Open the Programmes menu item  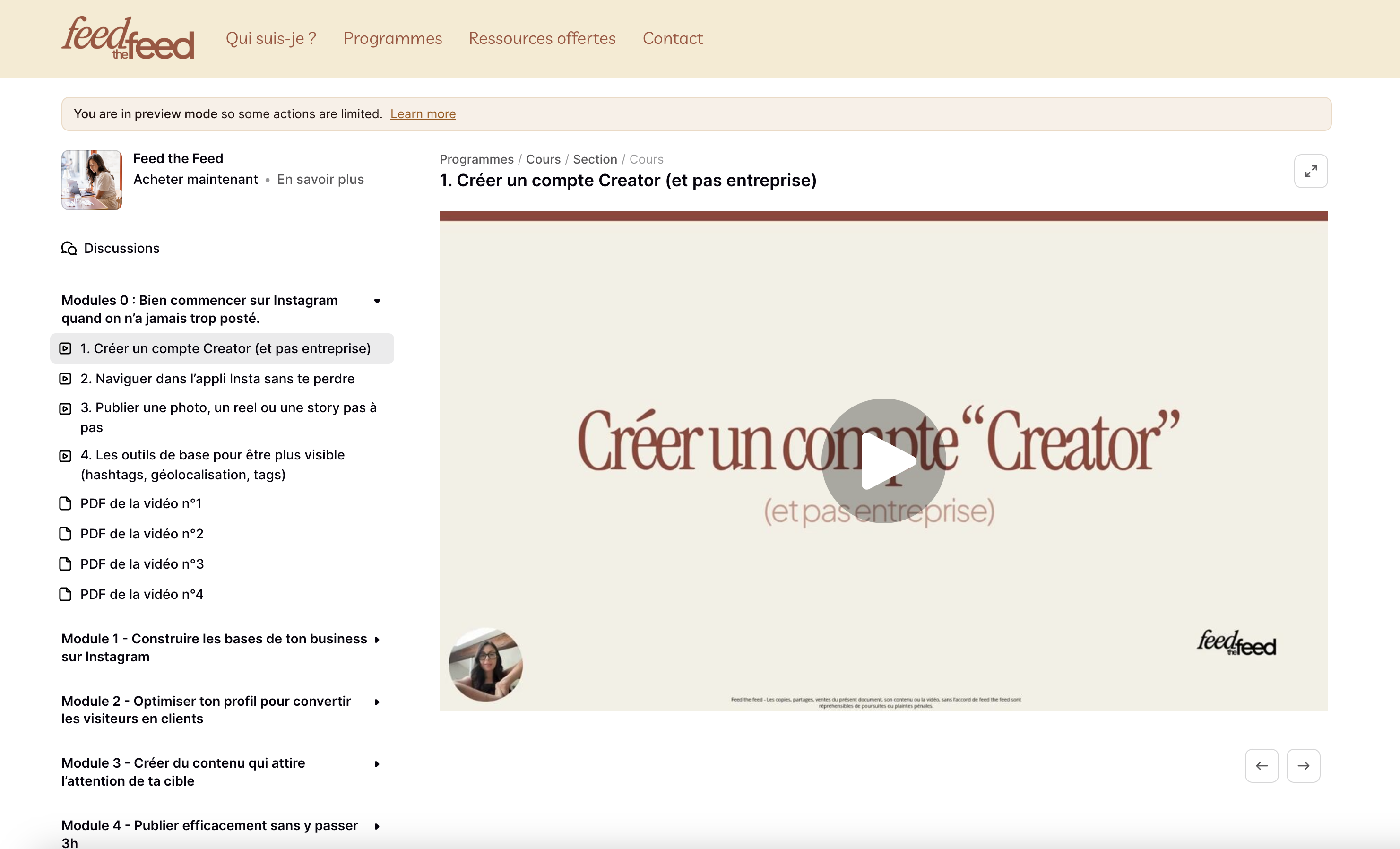click(392, 38)
